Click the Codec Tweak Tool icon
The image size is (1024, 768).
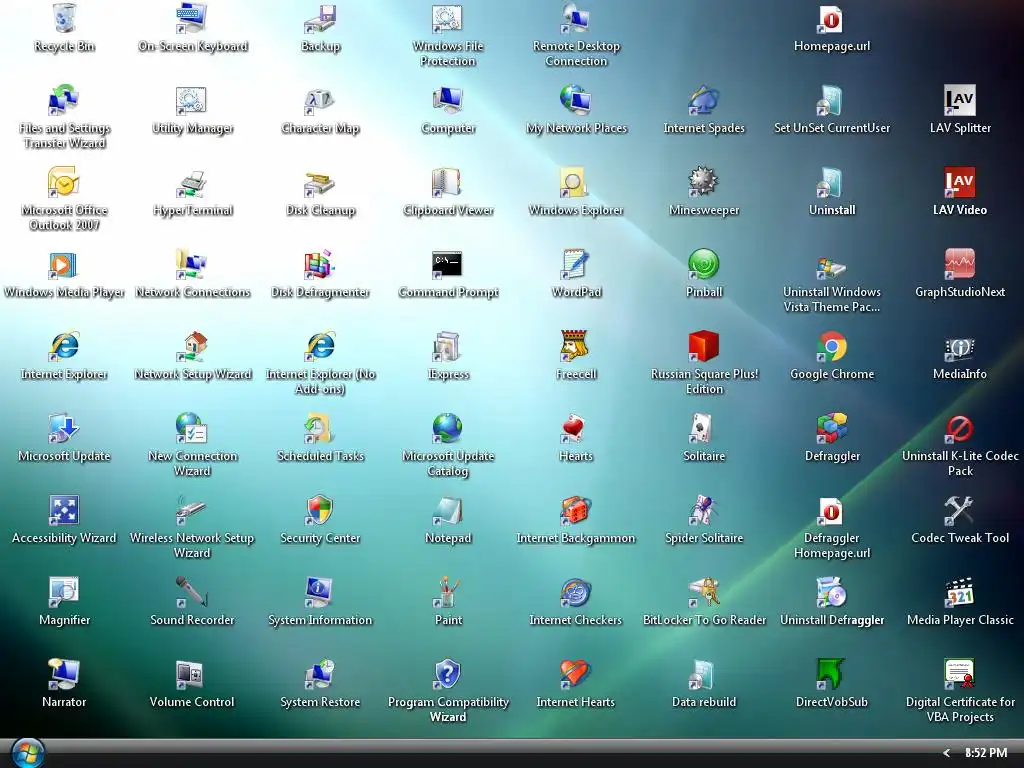[x=960, y=510]
